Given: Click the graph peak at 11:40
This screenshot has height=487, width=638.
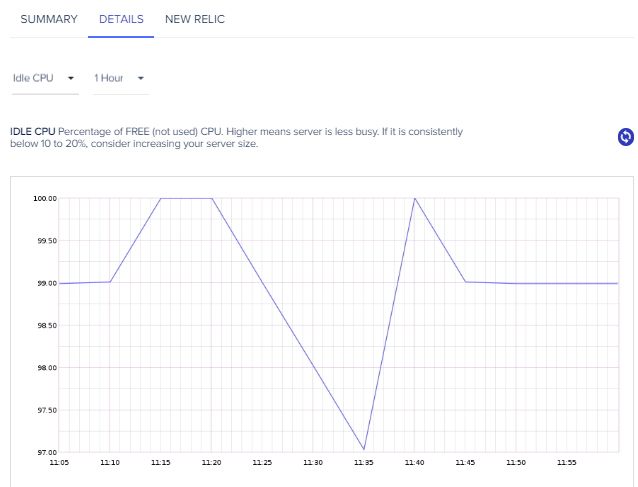Looking at the screenshot, I should click(415, 199).
